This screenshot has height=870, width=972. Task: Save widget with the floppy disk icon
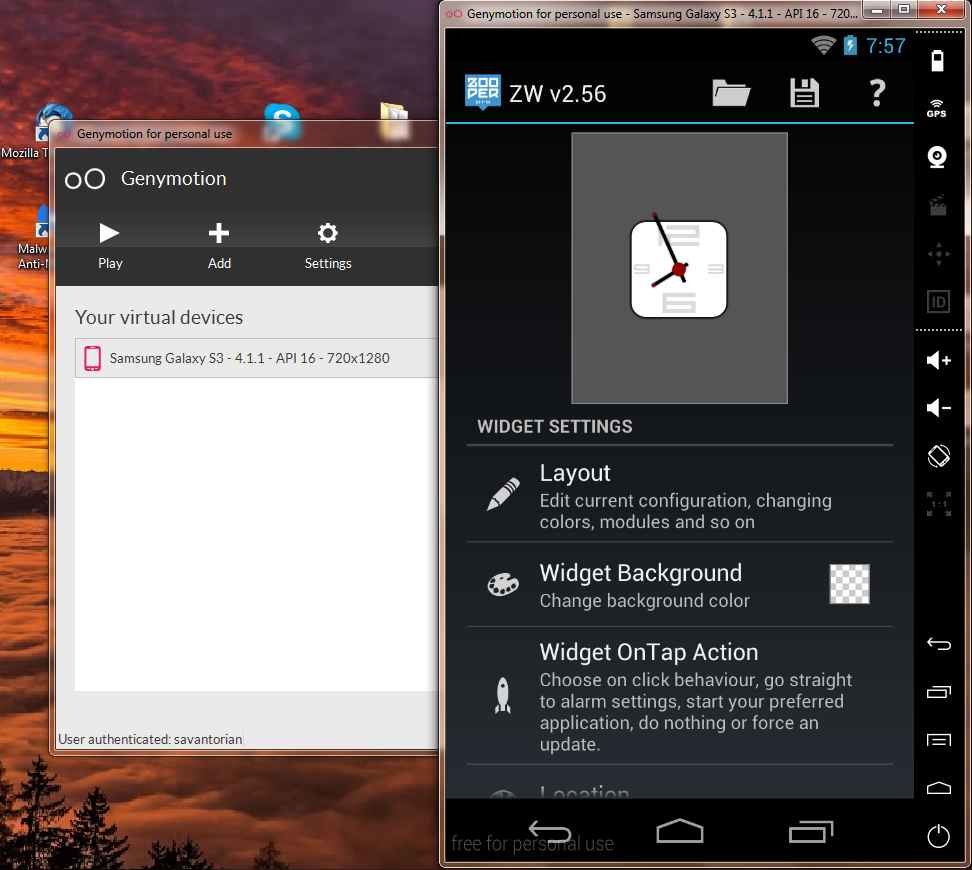click(x=805, y=94)
